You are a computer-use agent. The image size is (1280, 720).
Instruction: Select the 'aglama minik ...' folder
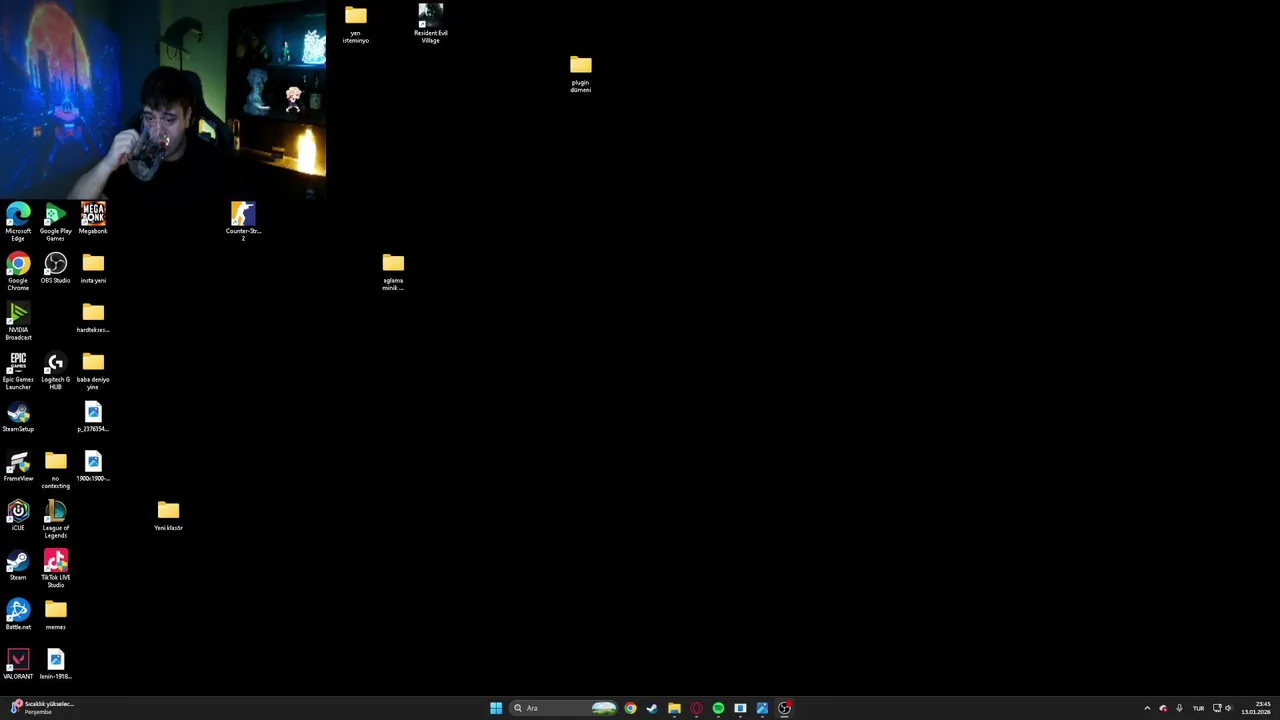pos(393,271)
